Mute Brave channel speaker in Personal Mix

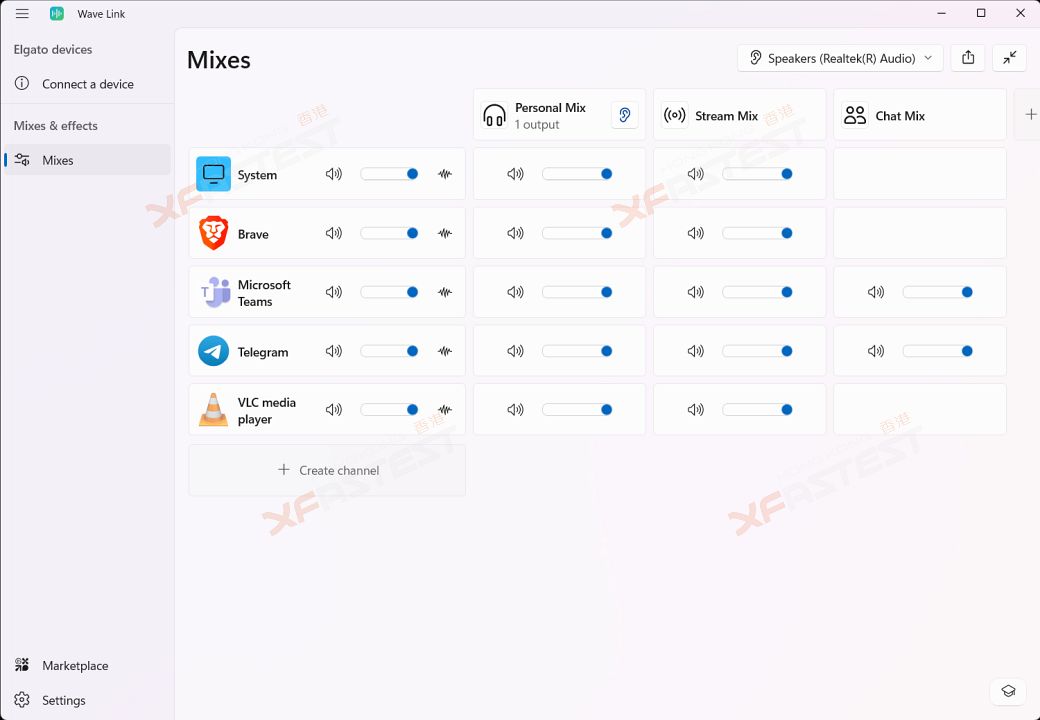point(515,233)
